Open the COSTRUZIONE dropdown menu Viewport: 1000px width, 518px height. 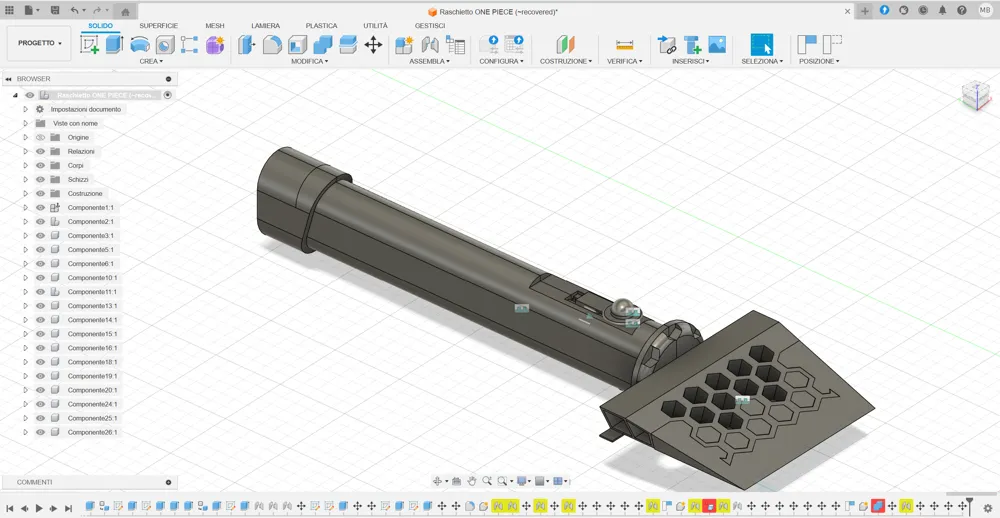point(566,61)
